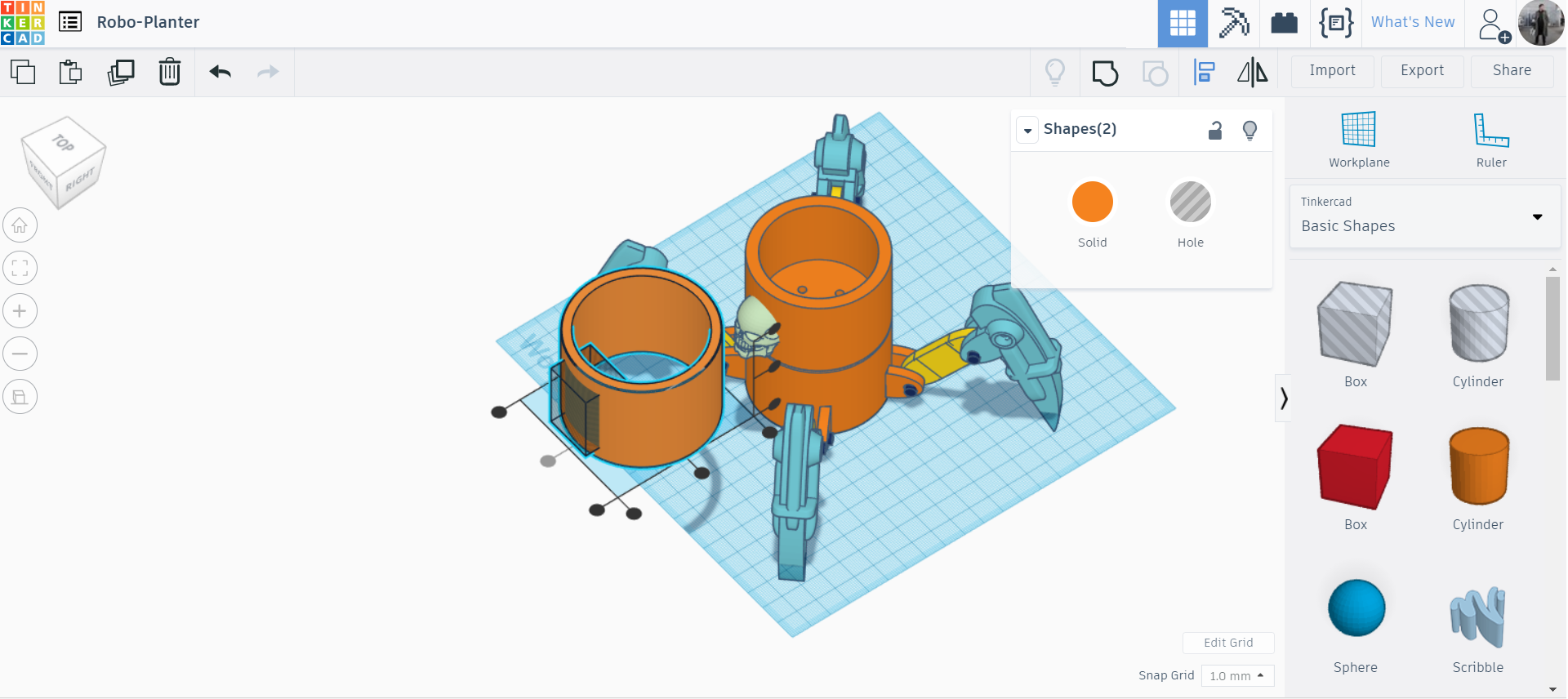
Task: Click the view cube's TOP face
Action: [64, 144]
